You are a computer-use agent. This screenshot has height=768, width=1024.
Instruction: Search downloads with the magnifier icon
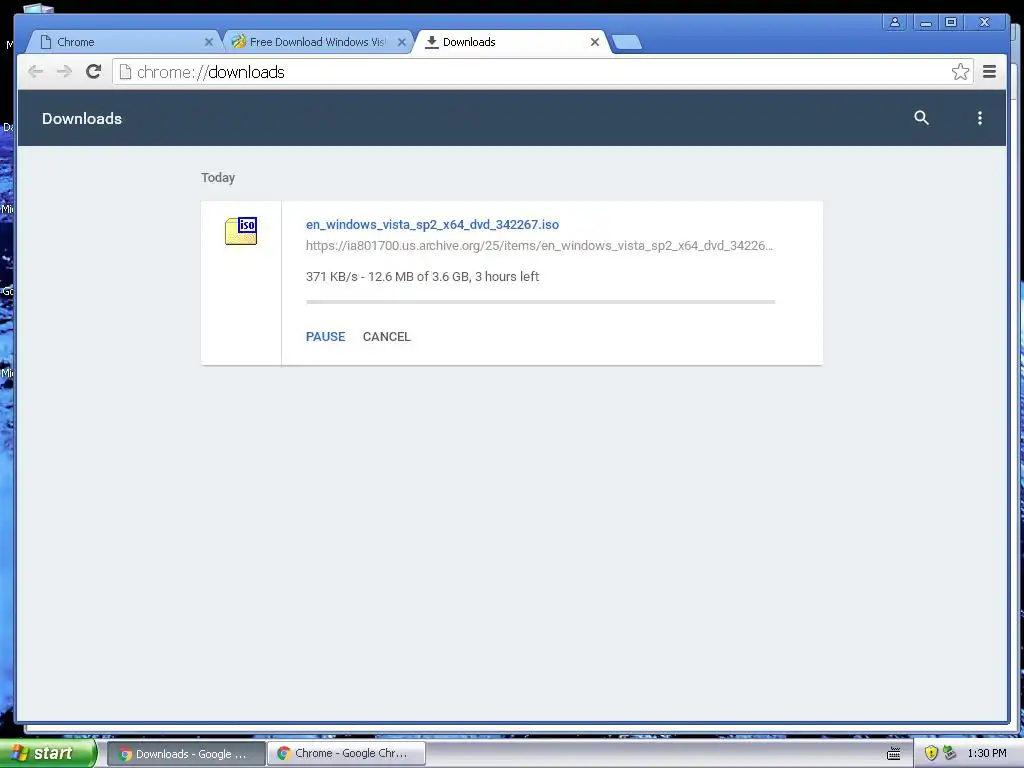[921, 118]
